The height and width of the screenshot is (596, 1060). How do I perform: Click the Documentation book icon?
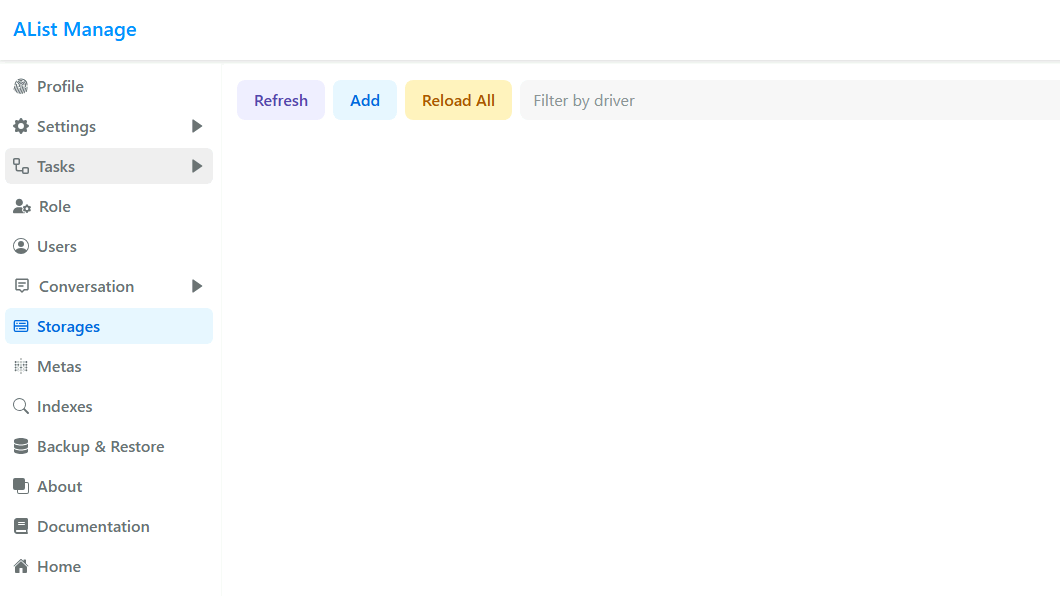21,527
